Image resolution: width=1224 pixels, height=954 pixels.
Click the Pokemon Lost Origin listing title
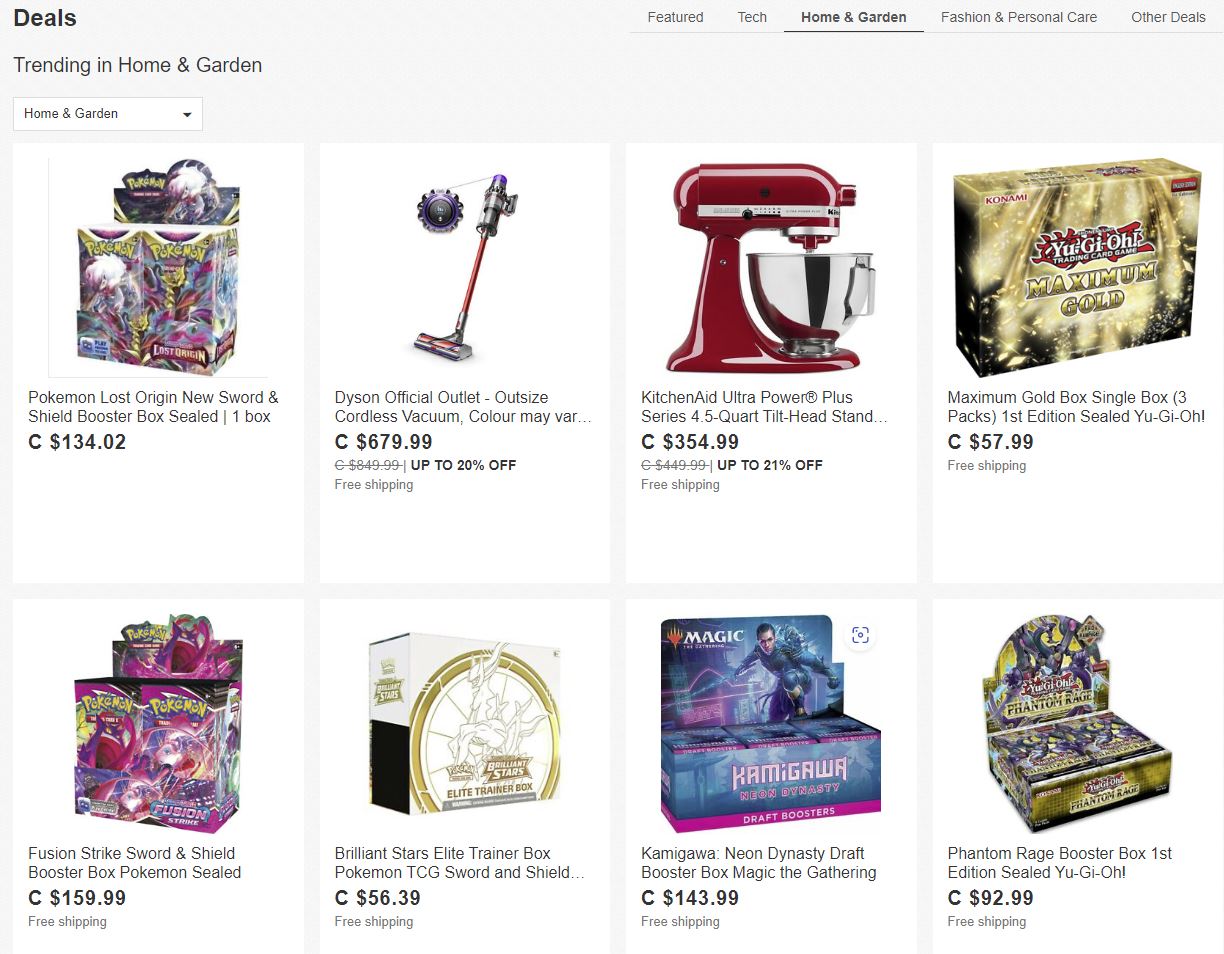pyautogui.click(x=153, y=407)
